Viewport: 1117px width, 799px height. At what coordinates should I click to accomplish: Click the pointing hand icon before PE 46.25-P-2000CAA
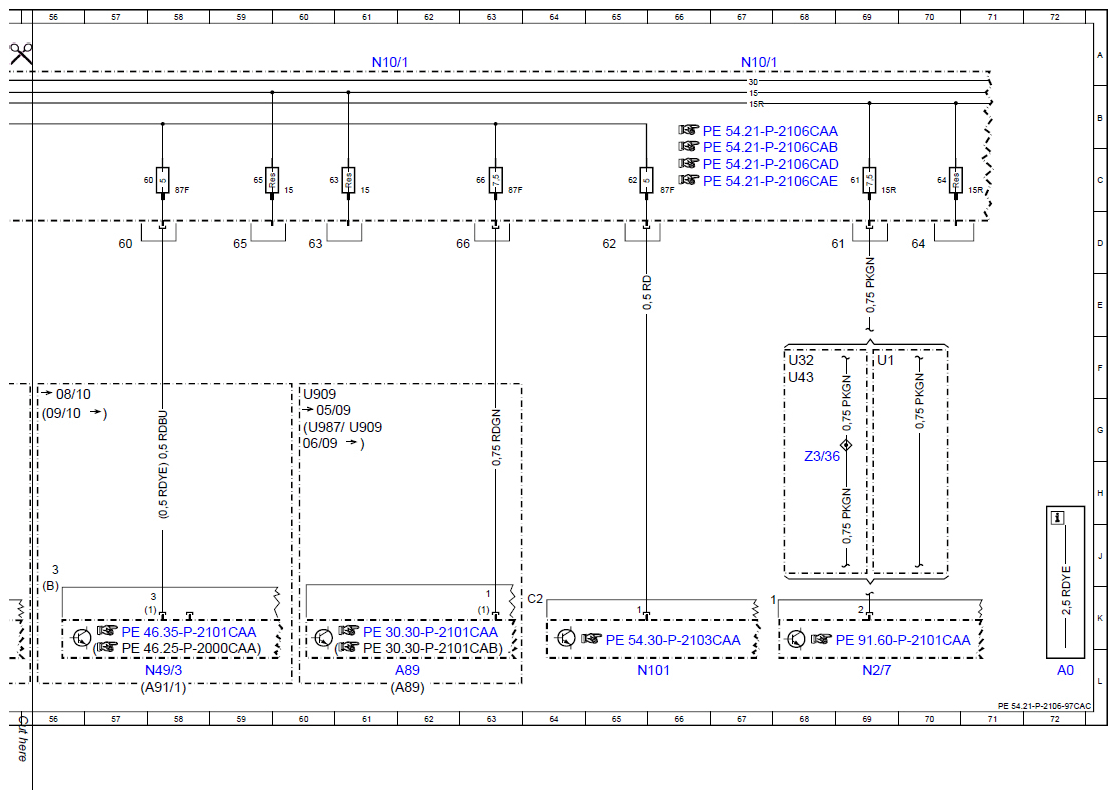(107, 647)
